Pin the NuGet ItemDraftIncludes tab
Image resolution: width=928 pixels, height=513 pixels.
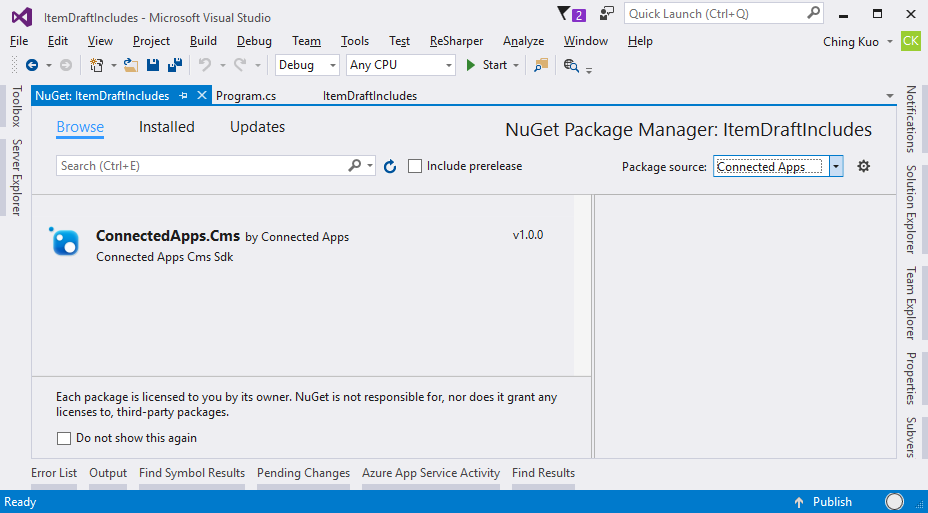pyautogui.click(x=183, y=96)
